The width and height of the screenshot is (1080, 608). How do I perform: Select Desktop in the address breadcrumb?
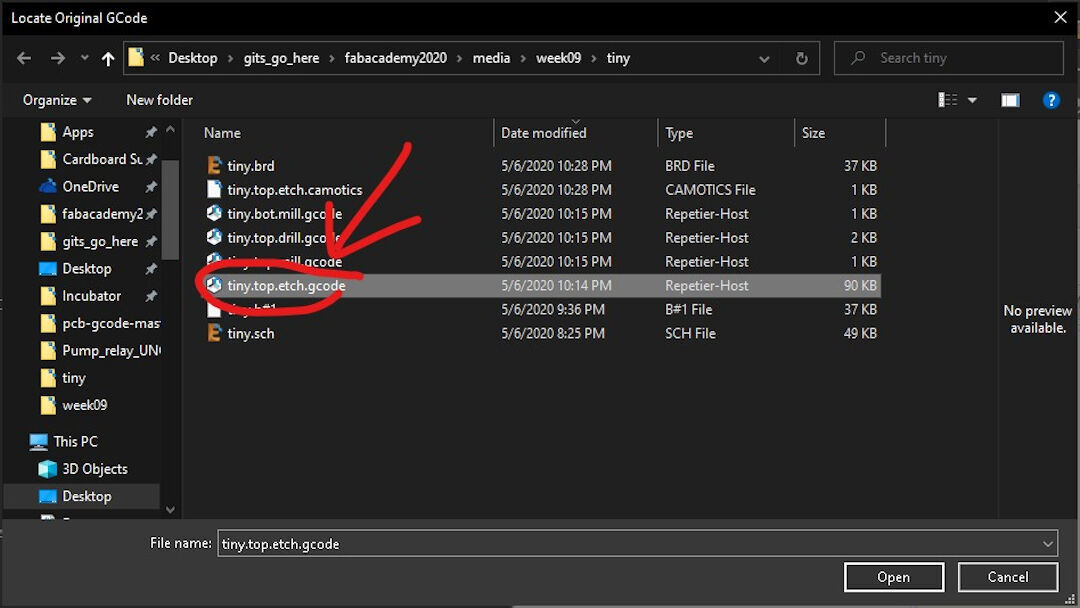click(193, 59)
